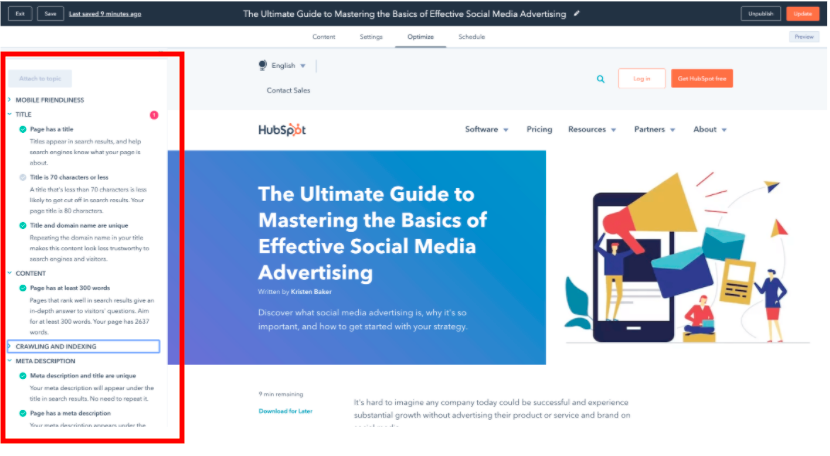830x456 pixels.
Task: Click 'Page has a title' green check icon
Action: pyautogui.click(x=23, y=129)
